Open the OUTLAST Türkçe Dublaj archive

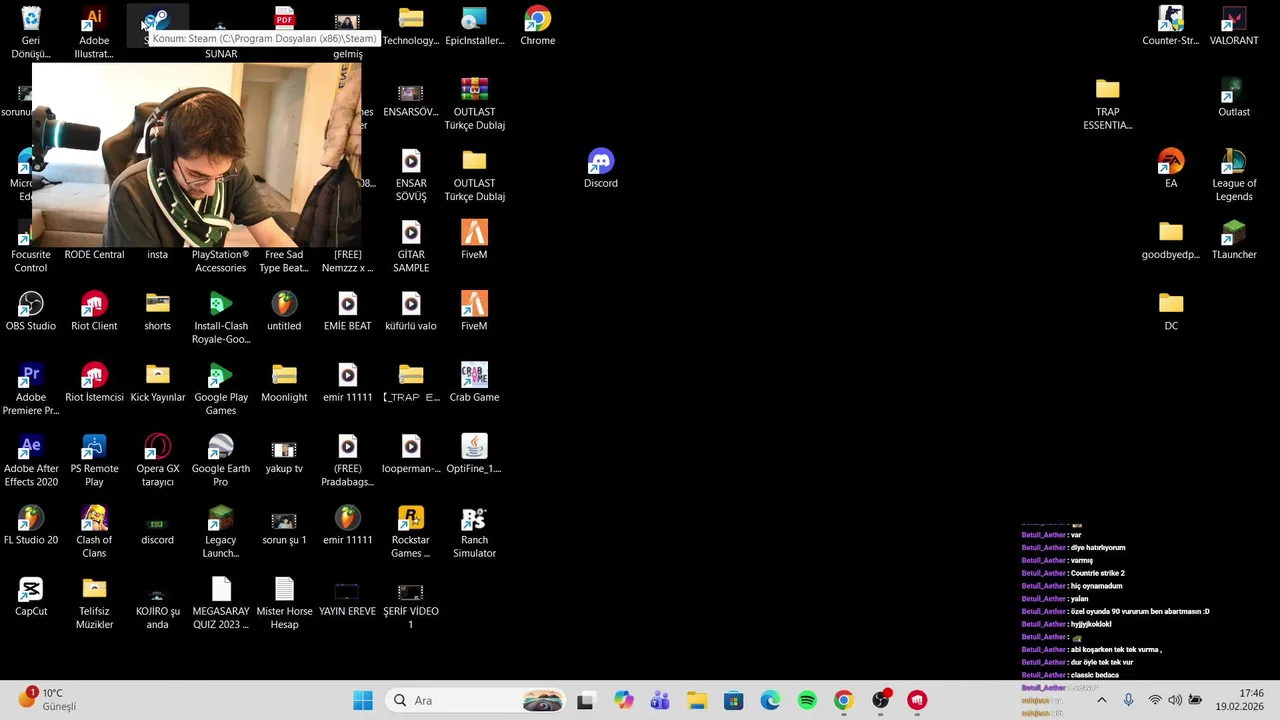474,104
